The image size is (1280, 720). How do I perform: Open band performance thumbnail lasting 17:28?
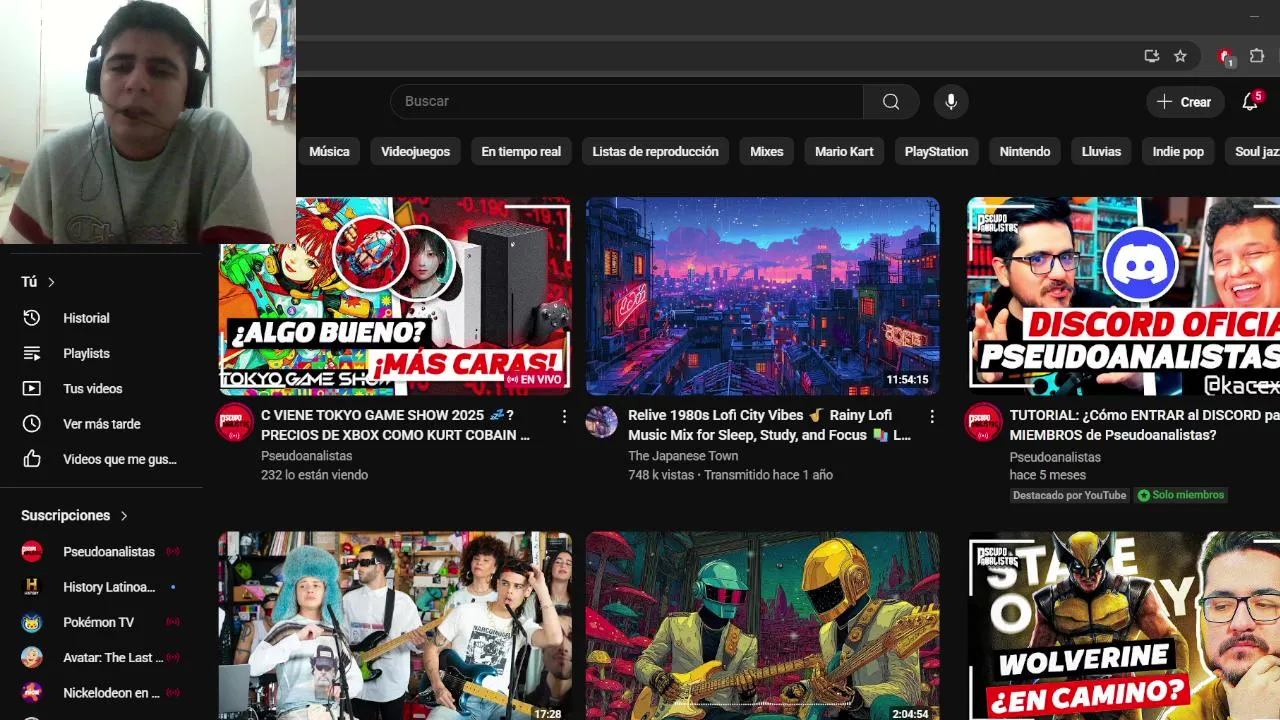[395, 626]
